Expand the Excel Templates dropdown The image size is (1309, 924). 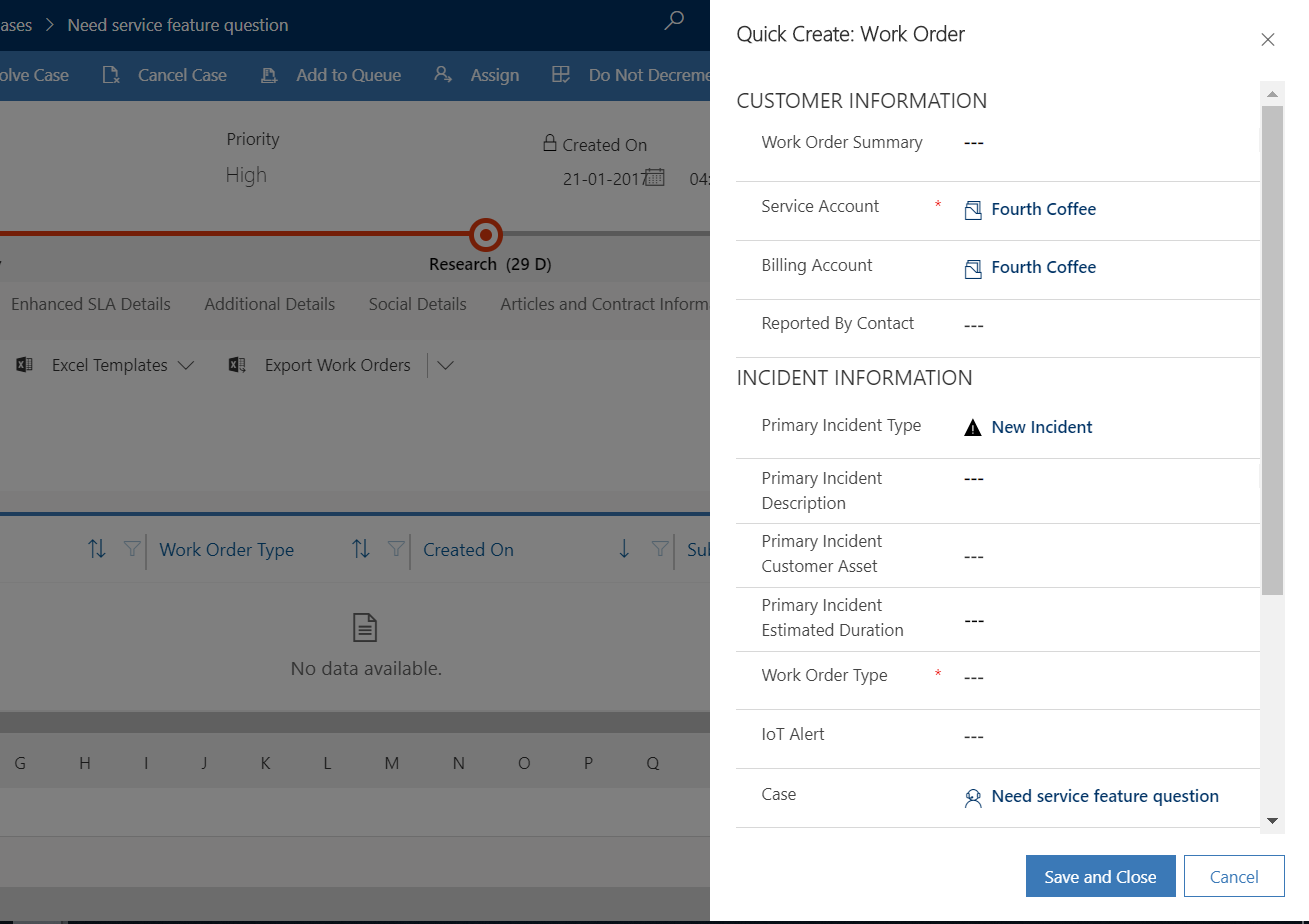(x=185, y=365)
